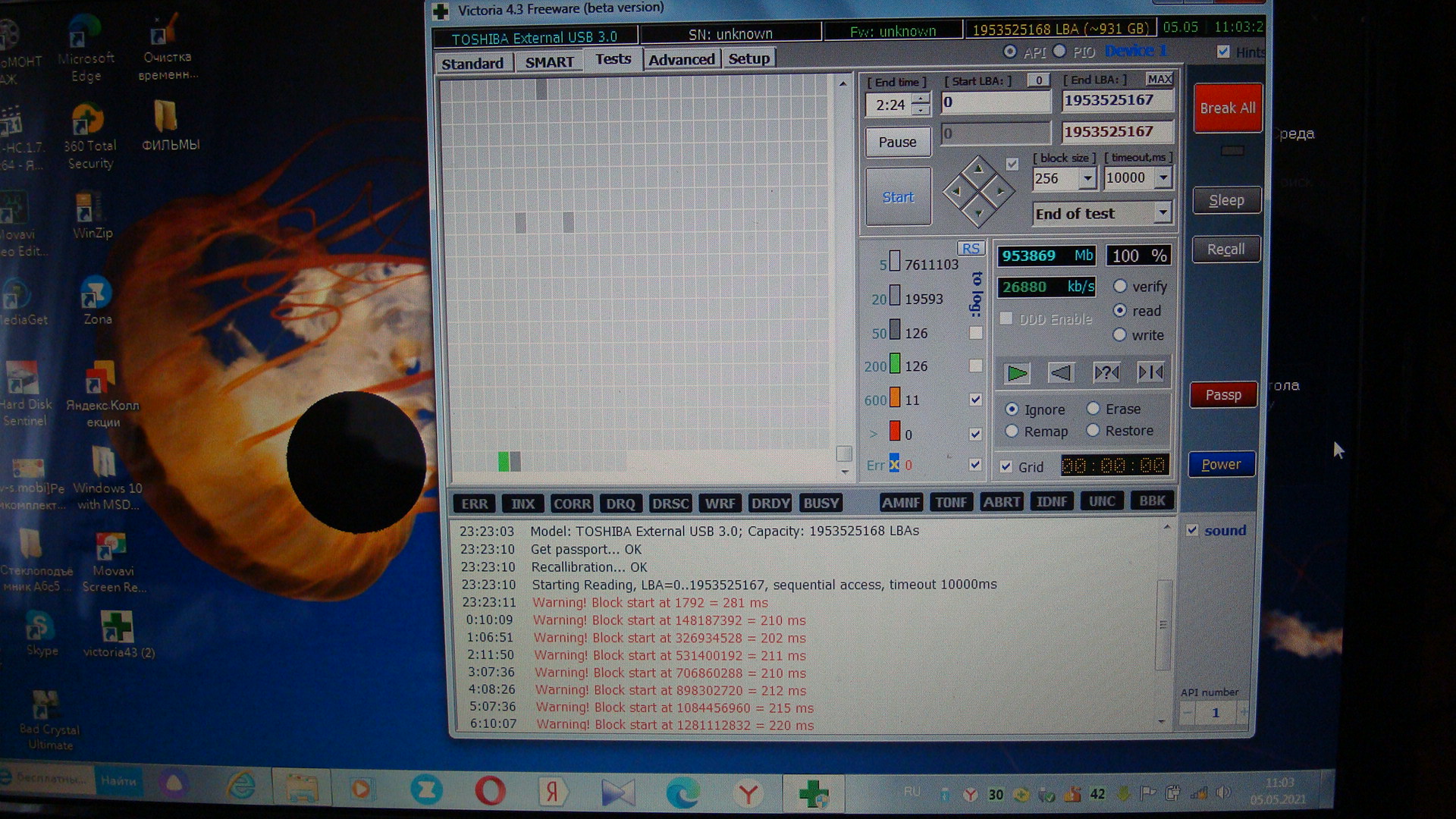Open Victoria green cross taskbar icon
Viewport: 1456px width, 819px height.
(x=813, y=793)
